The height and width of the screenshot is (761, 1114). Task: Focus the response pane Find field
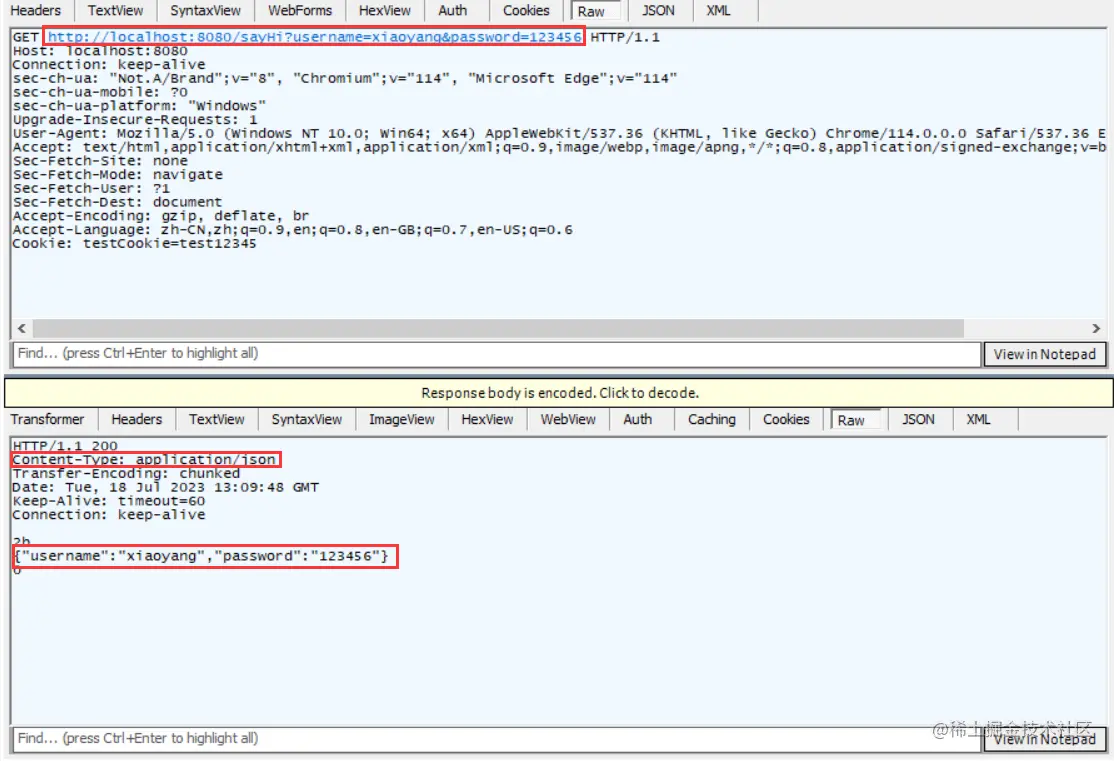click(497, 739)
